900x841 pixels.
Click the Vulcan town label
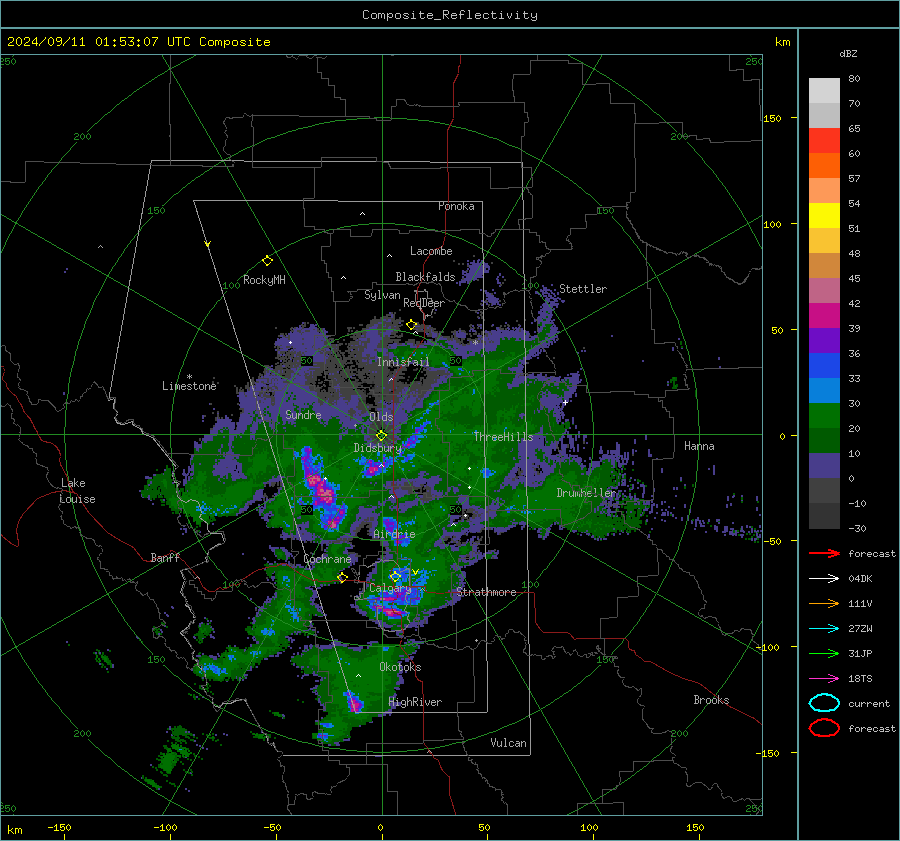[508, 743]
